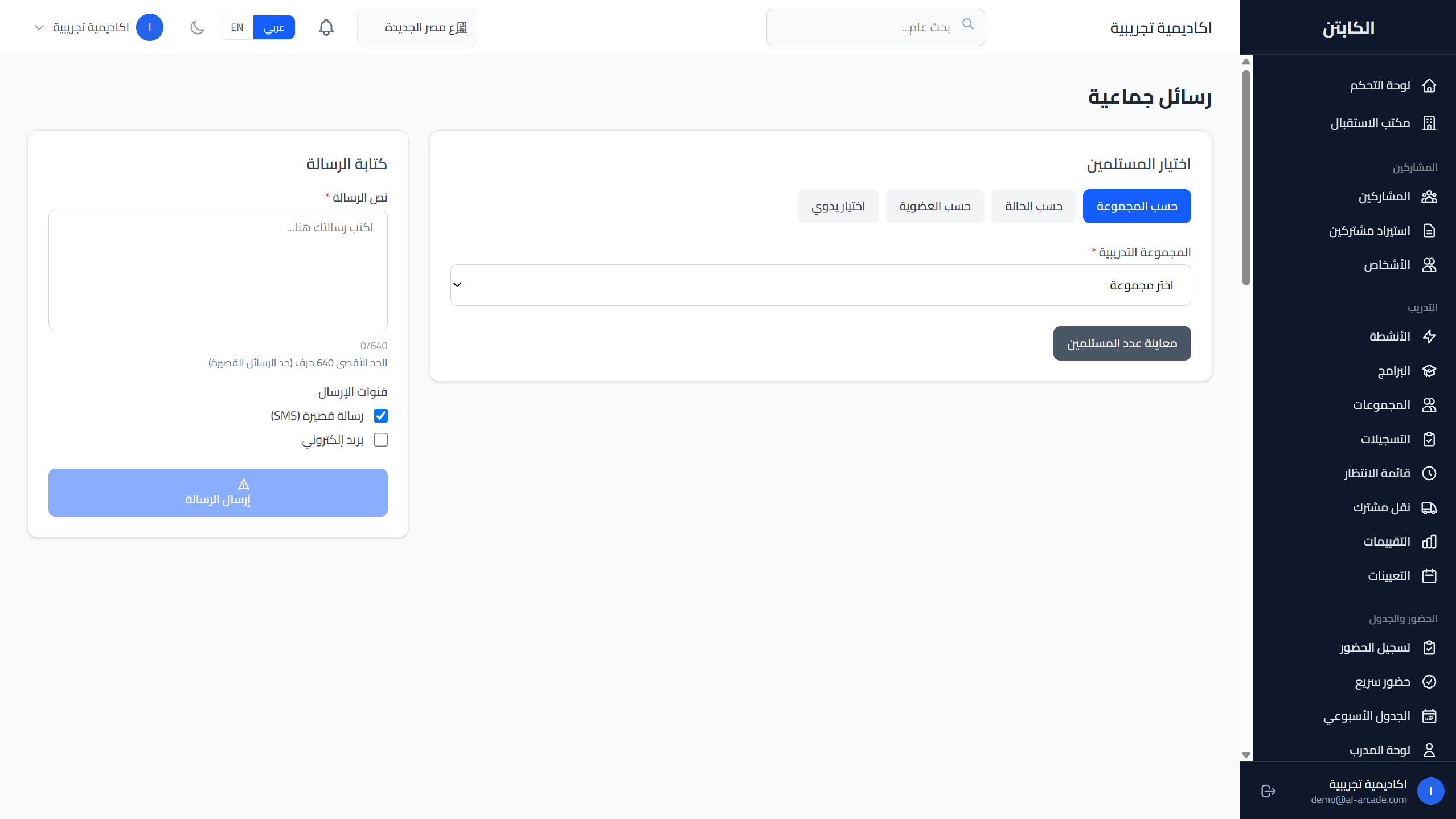
Task: Open البرامج graduation cap icon in sidebar
Action: pyautogui.click(x=1429, y=371)
